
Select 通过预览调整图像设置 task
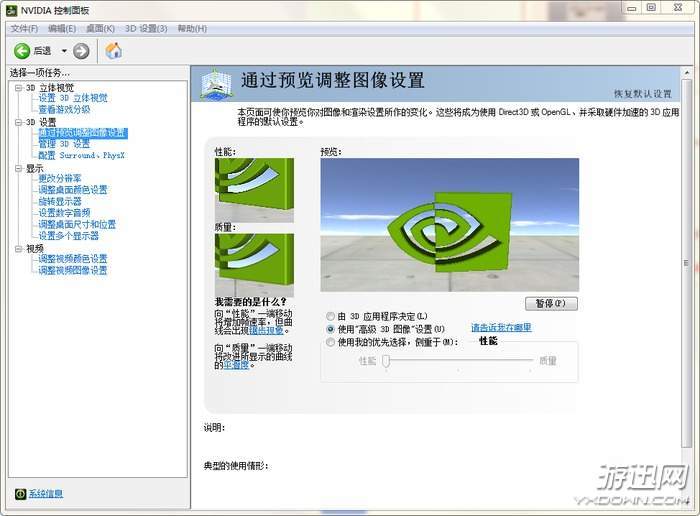[x=83, y=133]
